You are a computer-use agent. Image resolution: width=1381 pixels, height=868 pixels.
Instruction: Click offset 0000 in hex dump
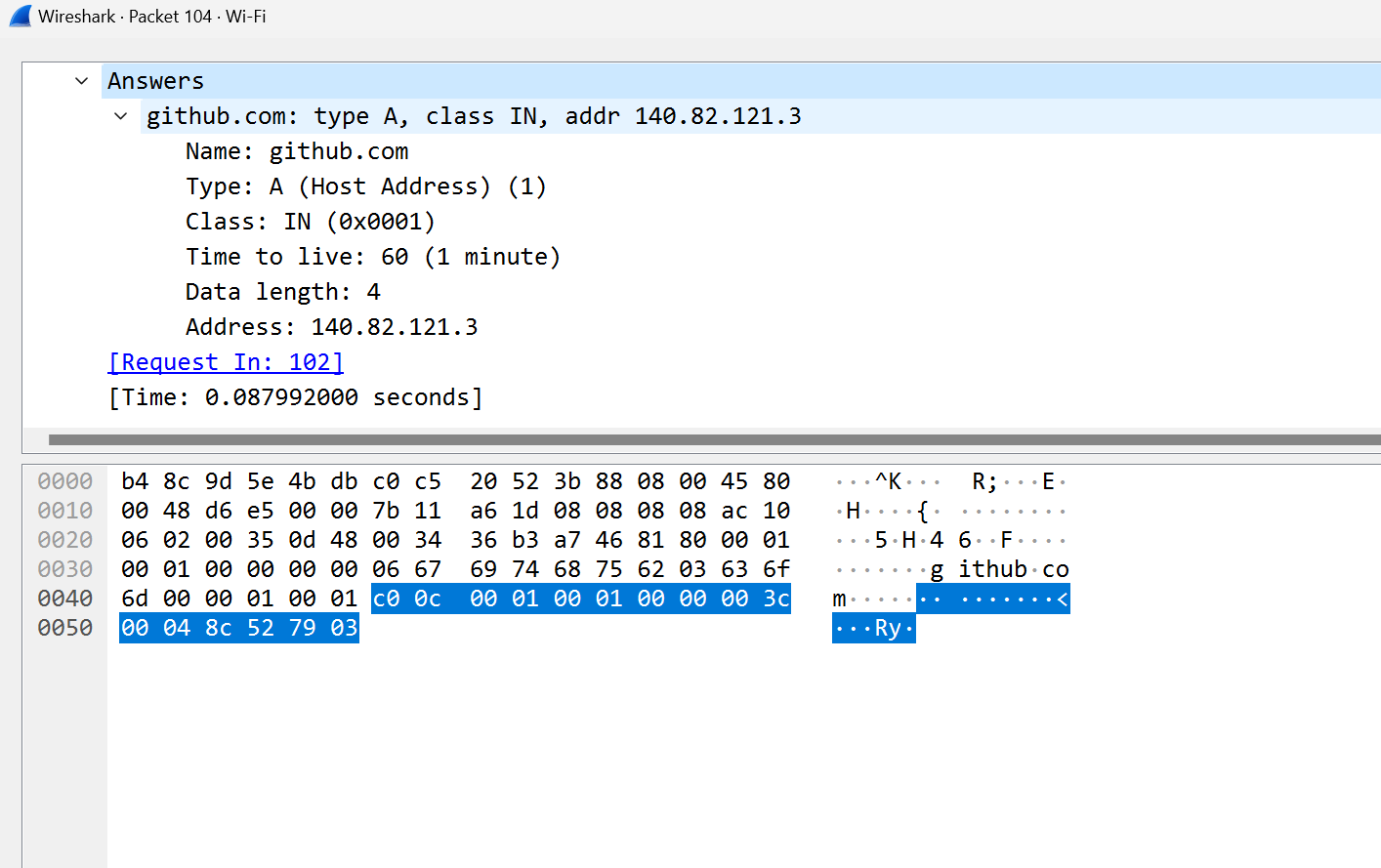(65, 481)
